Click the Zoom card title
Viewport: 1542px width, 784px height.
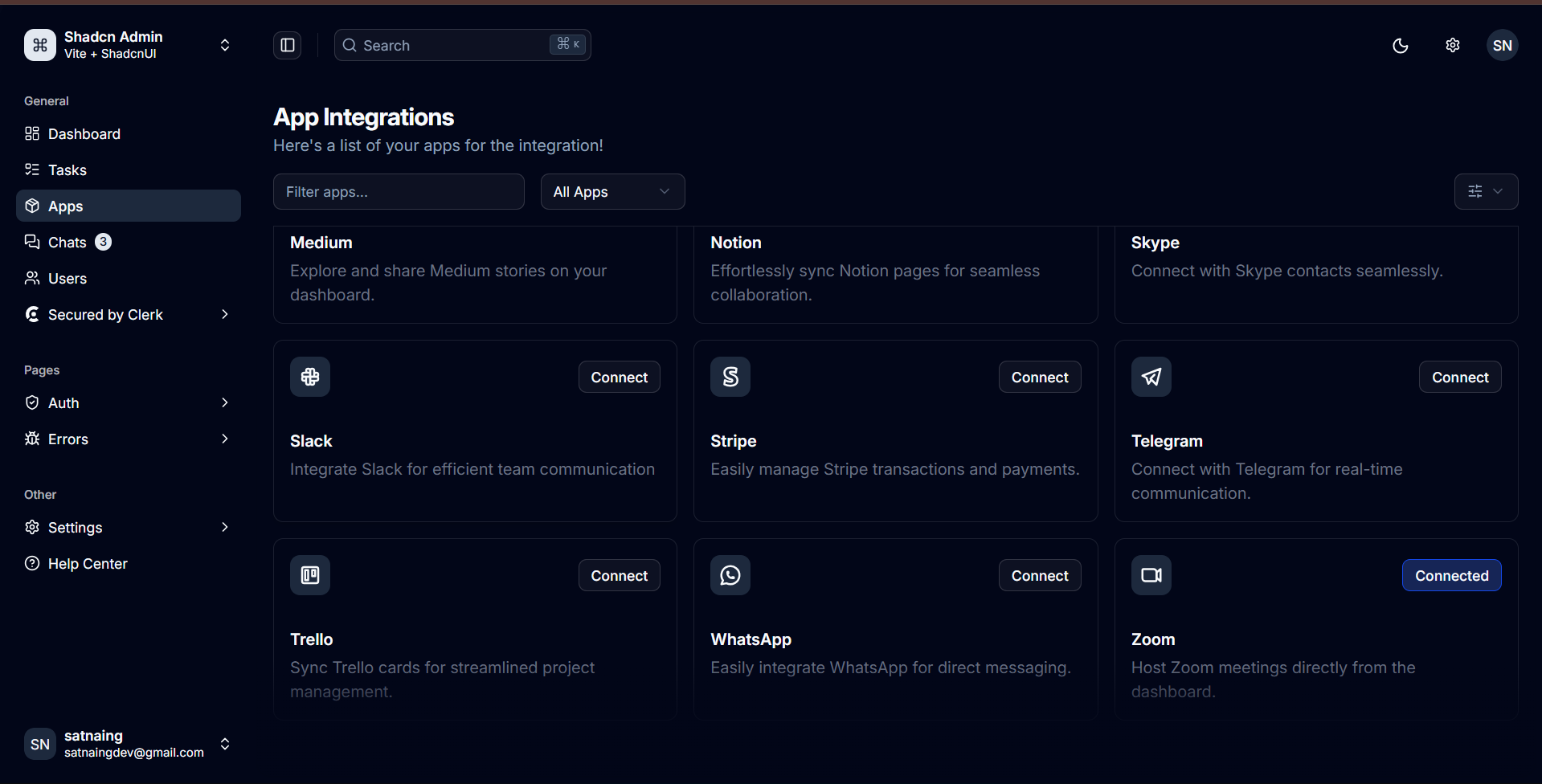point(1153,639)
